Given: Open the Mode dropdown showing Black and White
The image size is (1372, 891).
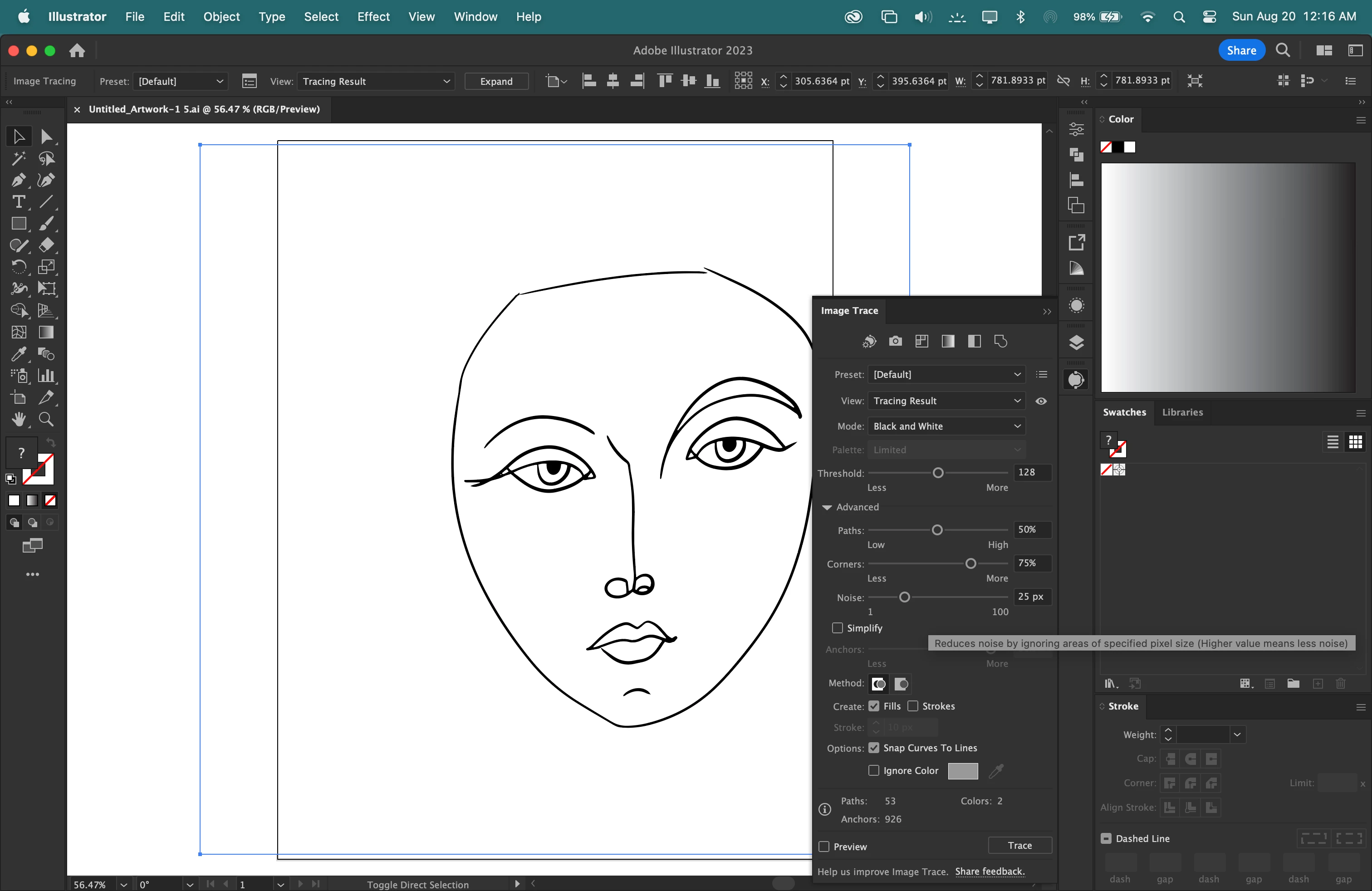Looking at the screenshot, I should click(946, 426).
